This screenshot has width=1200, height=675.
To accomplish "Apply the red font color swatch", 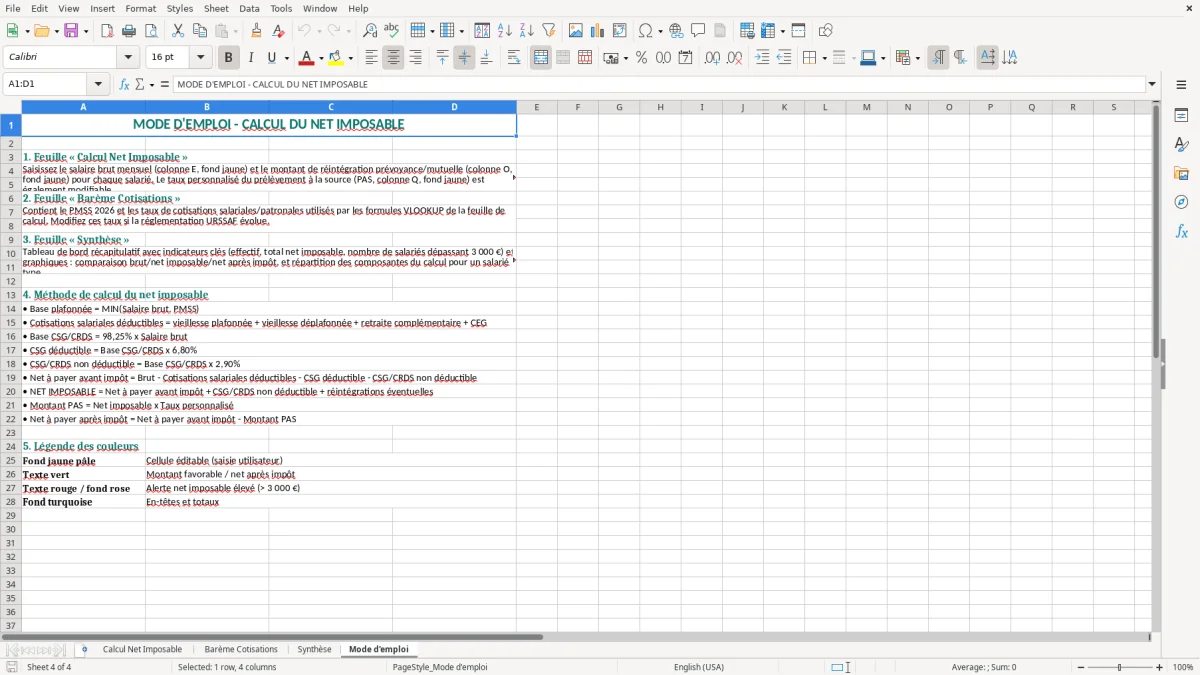I will point(306,58).
